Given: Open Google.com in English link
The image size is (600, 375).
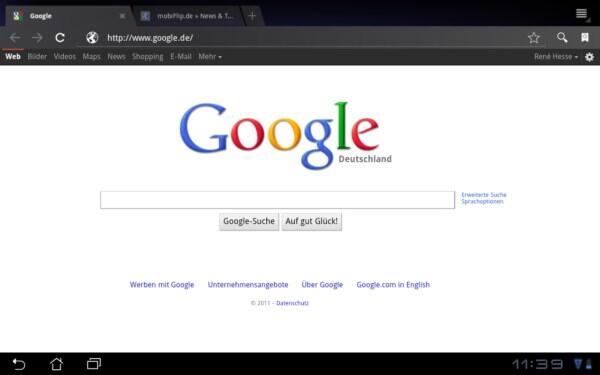Looking at the screenshot, I should 393,285.
